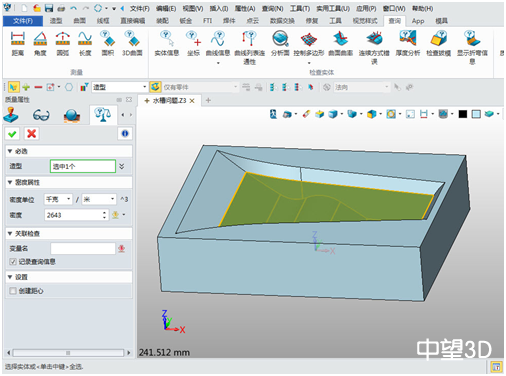This screenshot has height=376, width=506.
Task: Open the coordinate (坐标) query tool
Action: [x=193, y=43]
